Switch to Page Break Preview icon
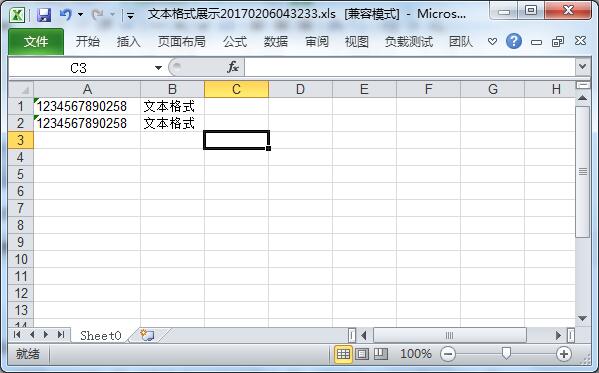The width and height of the screenshot is (599, 373). point(380,354)
